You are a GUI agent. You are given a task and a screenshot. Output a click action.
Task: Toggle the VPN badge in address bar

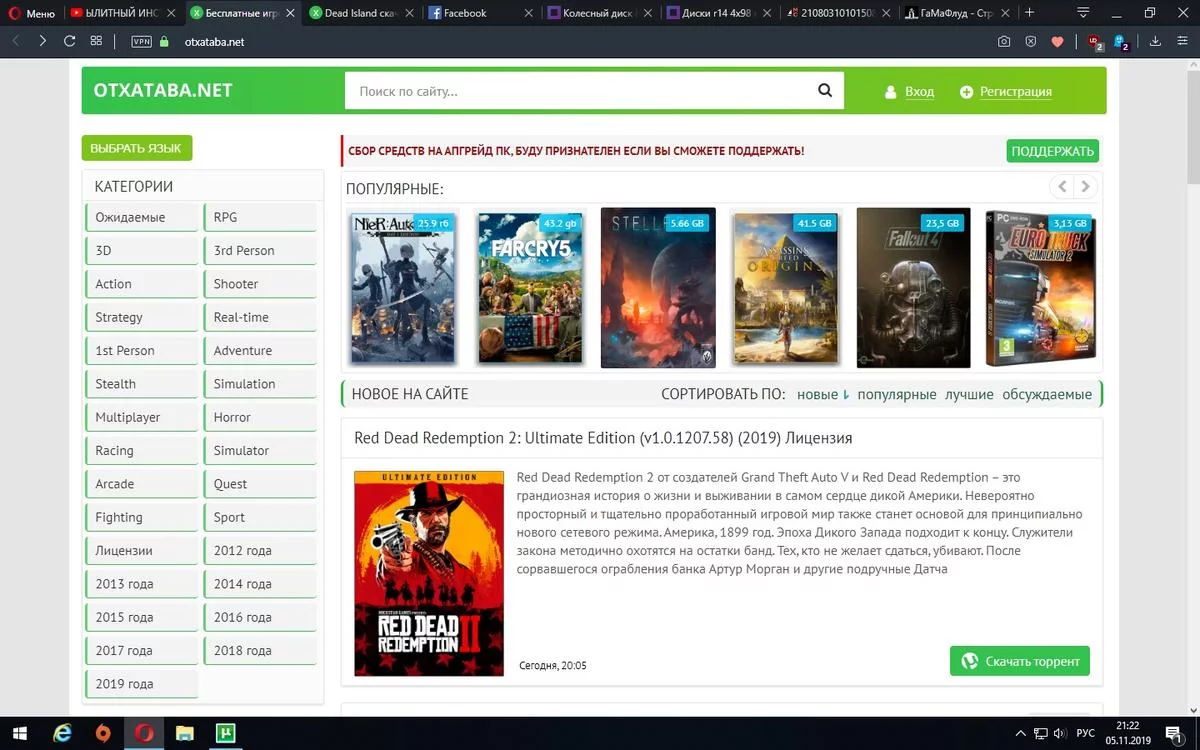coord(141,42)
